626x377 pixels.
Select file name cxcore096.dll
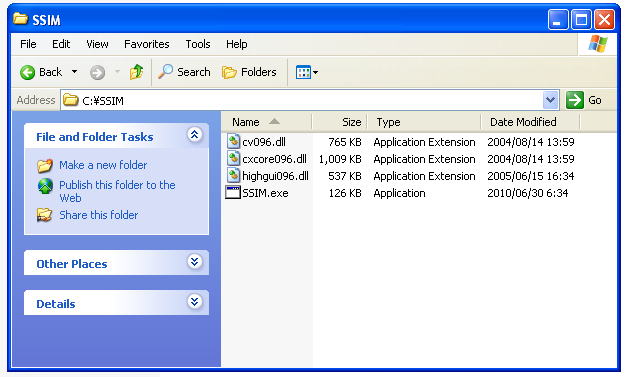click(x=274, y=159)
